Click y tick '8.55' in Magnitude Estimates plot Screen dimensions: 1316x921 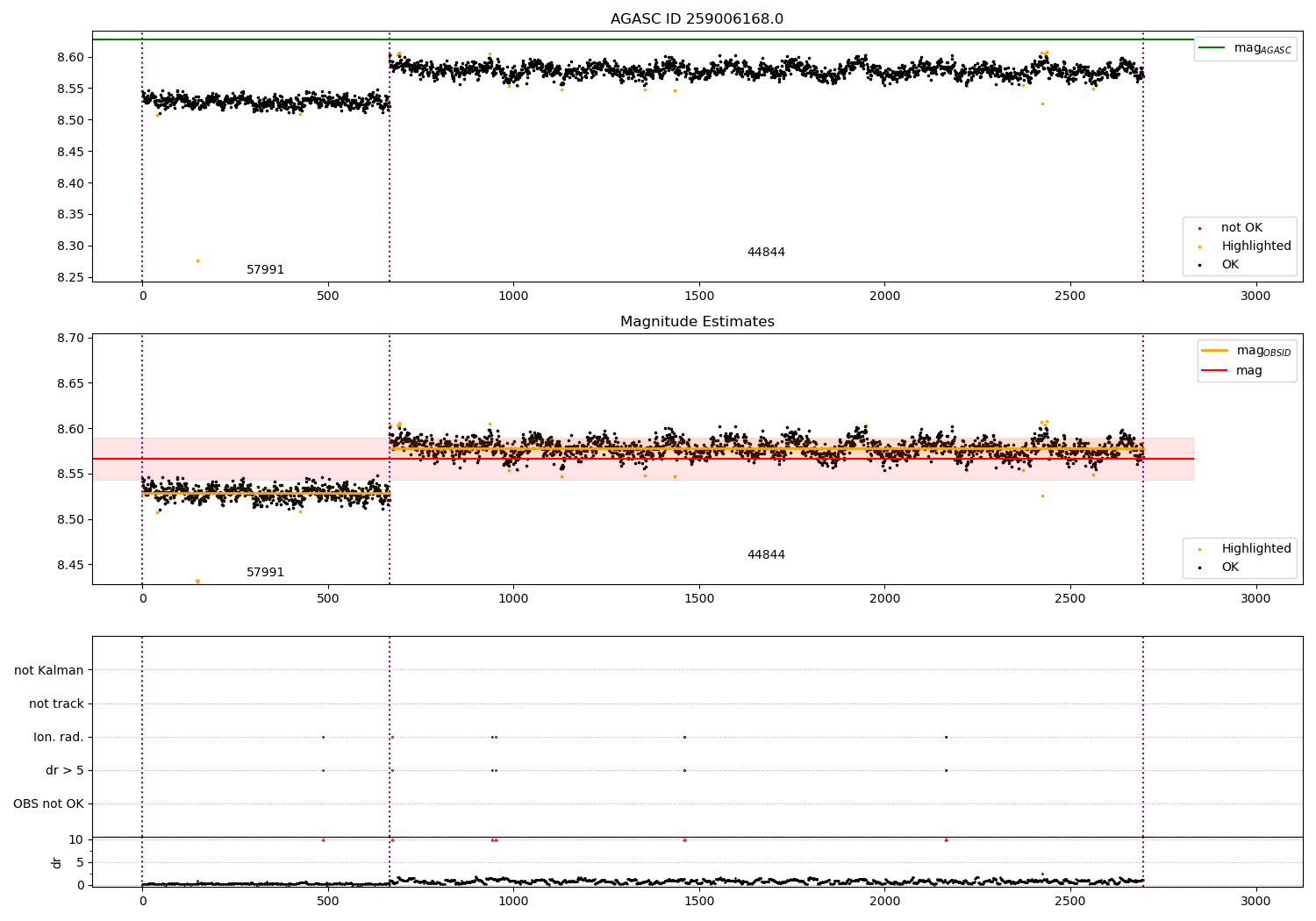[69, 475]
